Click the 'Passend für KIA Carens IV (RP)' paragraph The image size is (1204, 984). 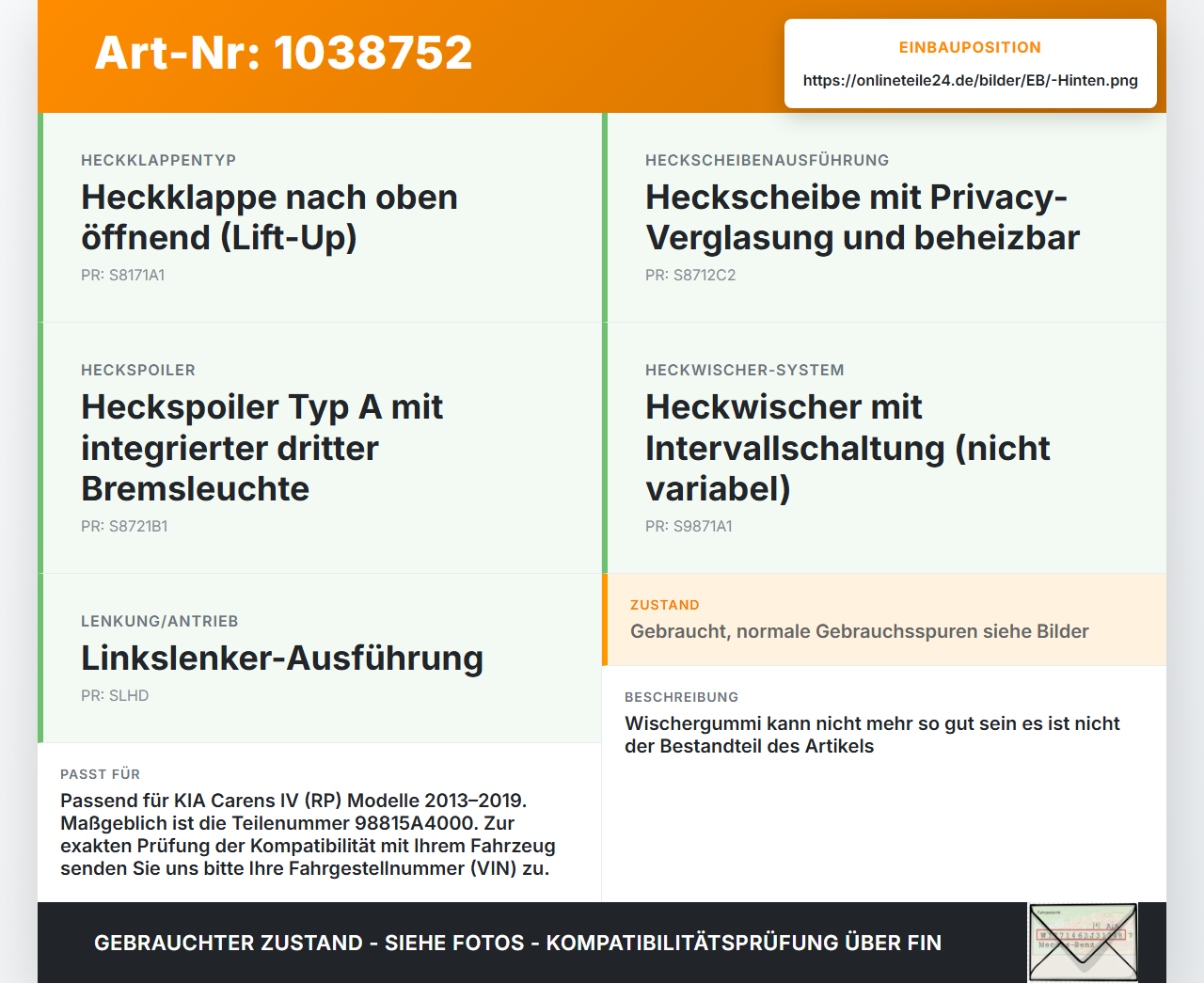(x=308, y=834)
